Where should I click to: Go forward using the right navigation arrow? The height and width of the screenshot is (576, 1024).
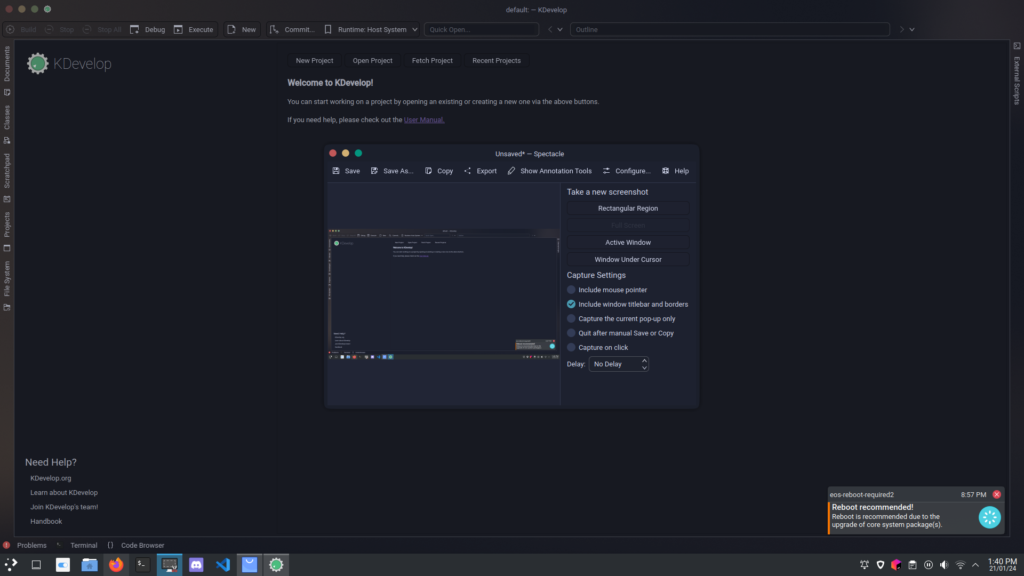(x=902, y=29)
